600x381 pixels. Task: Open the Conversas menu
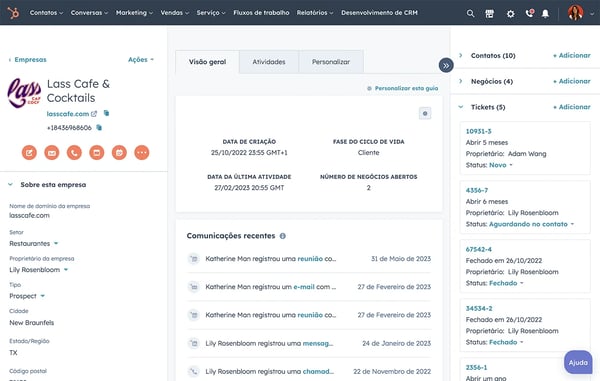pyautogui.click(x=89, y=13)
